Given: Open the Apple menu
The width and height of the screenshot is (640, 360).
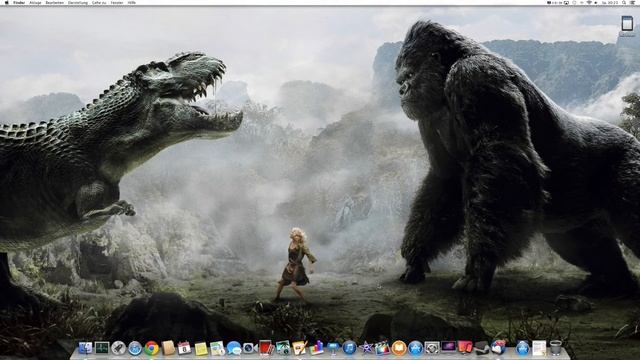Looking at the screenshot, I should [6, 2].
